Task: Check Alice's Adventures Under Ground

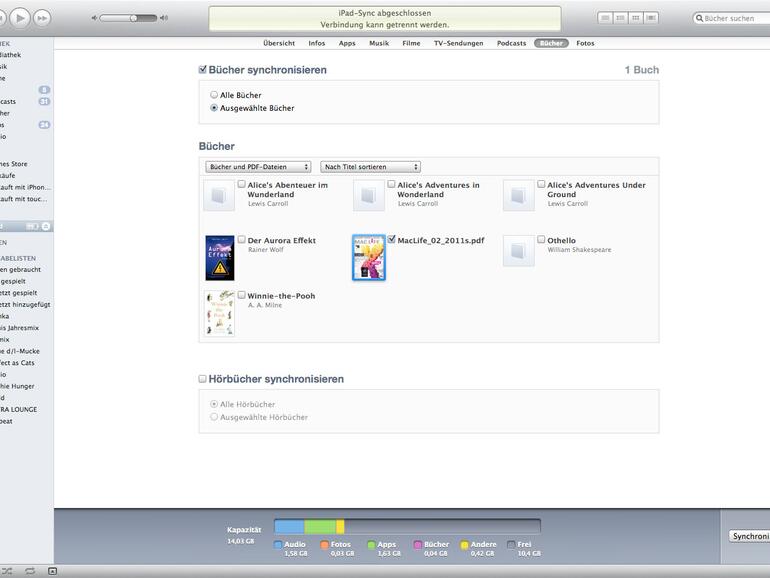Action: [541, 184]
